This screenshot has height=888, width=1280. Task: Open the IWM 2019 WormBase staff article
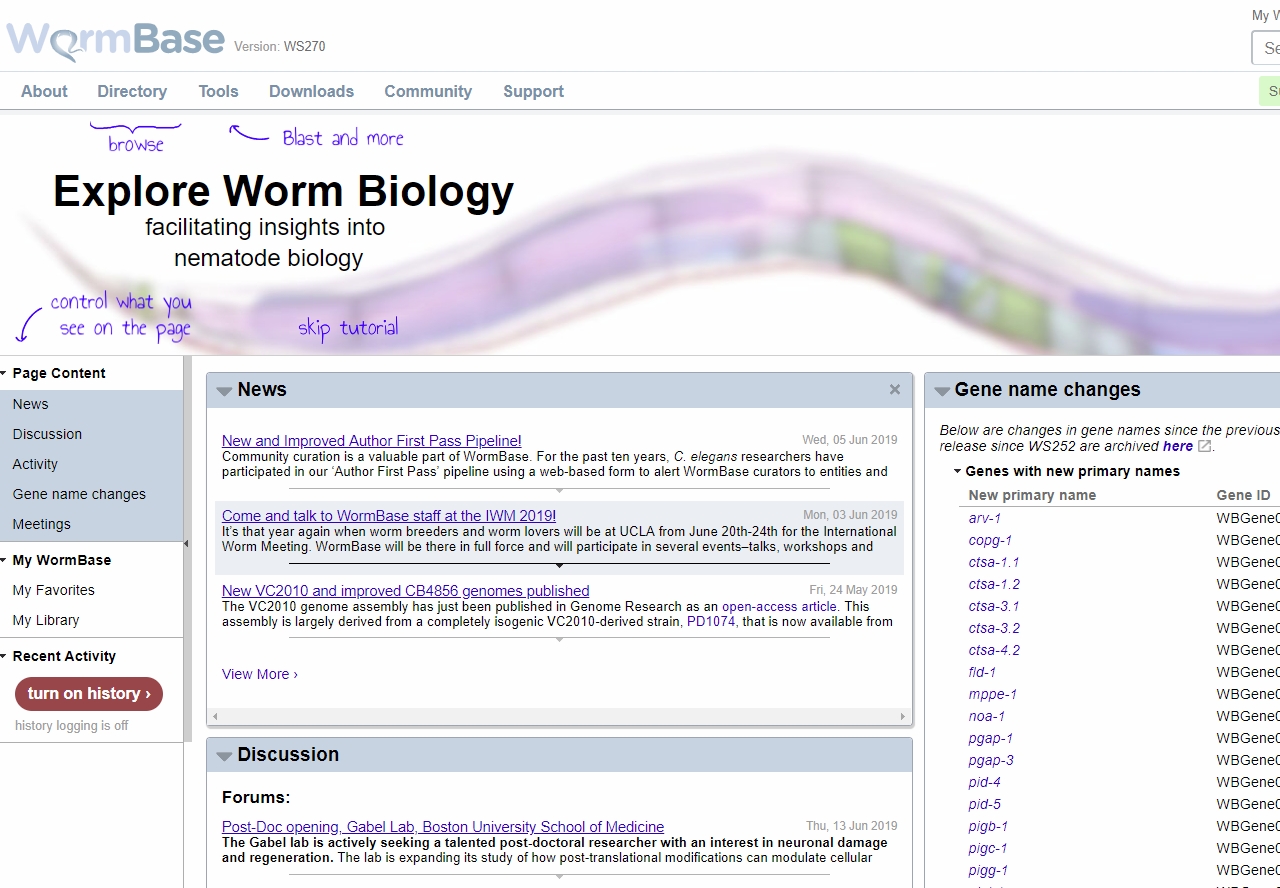[x=389, y=516]
